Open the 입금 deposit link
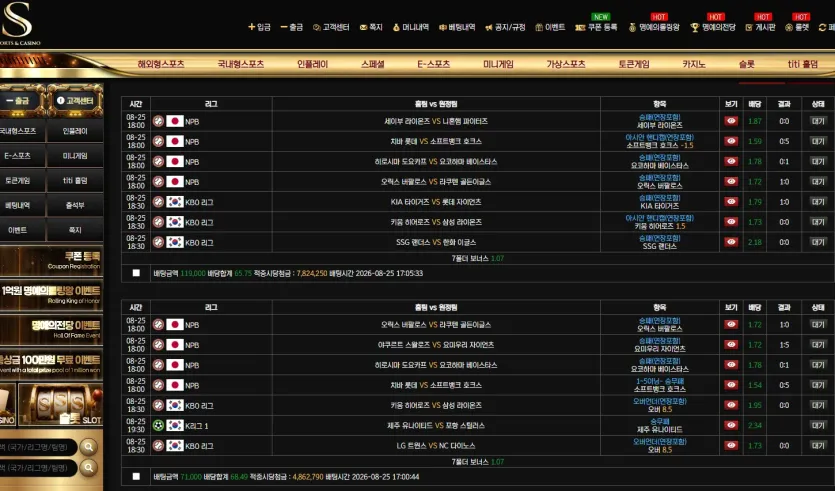The image size is (835, 491). point(259,27)
